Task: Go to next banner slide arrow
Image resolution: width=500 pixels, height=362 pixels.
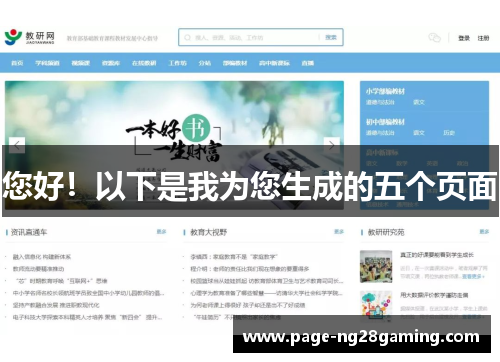Action: click(x=332, y=145)
